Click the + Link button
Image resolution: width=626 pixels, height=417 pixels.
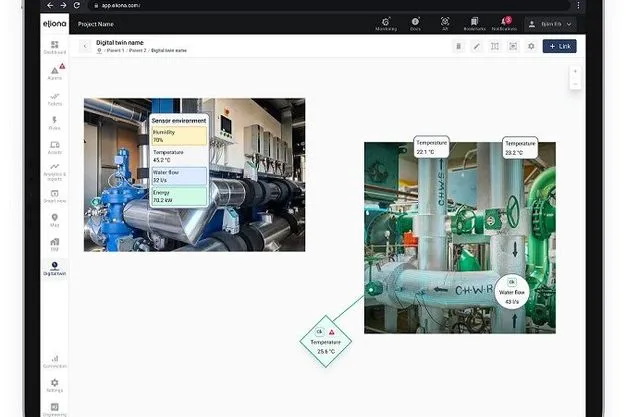coord(559,46)
